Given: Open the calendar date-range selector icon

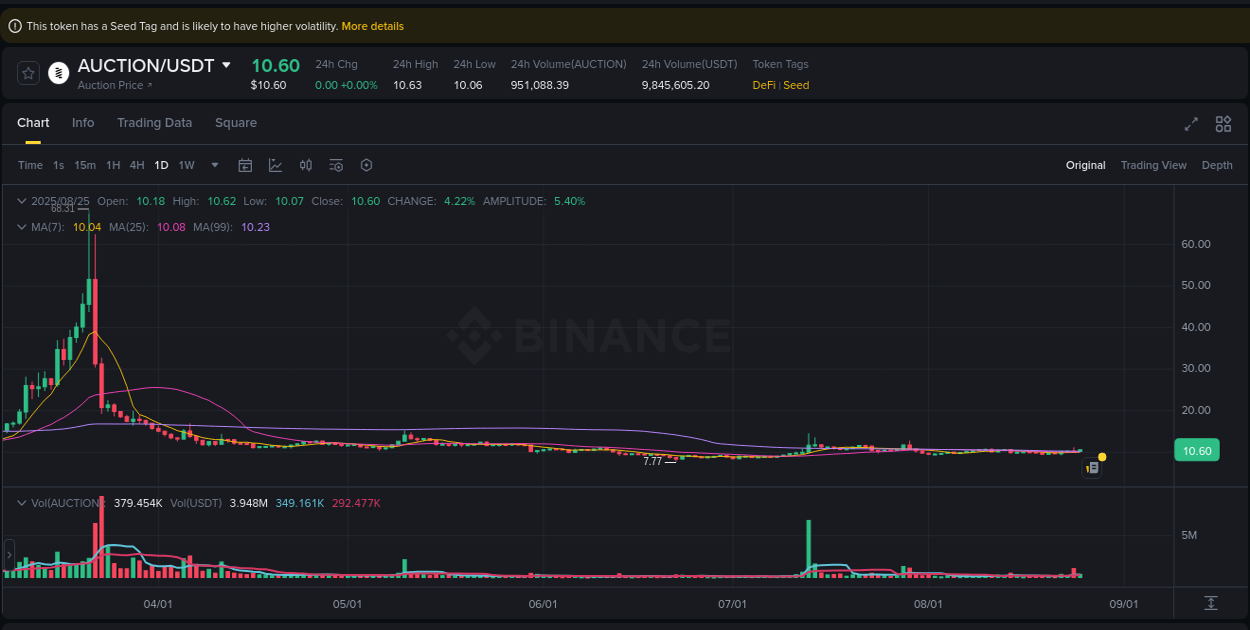Looking at the screenshot, I should click(x=245, y=164).
